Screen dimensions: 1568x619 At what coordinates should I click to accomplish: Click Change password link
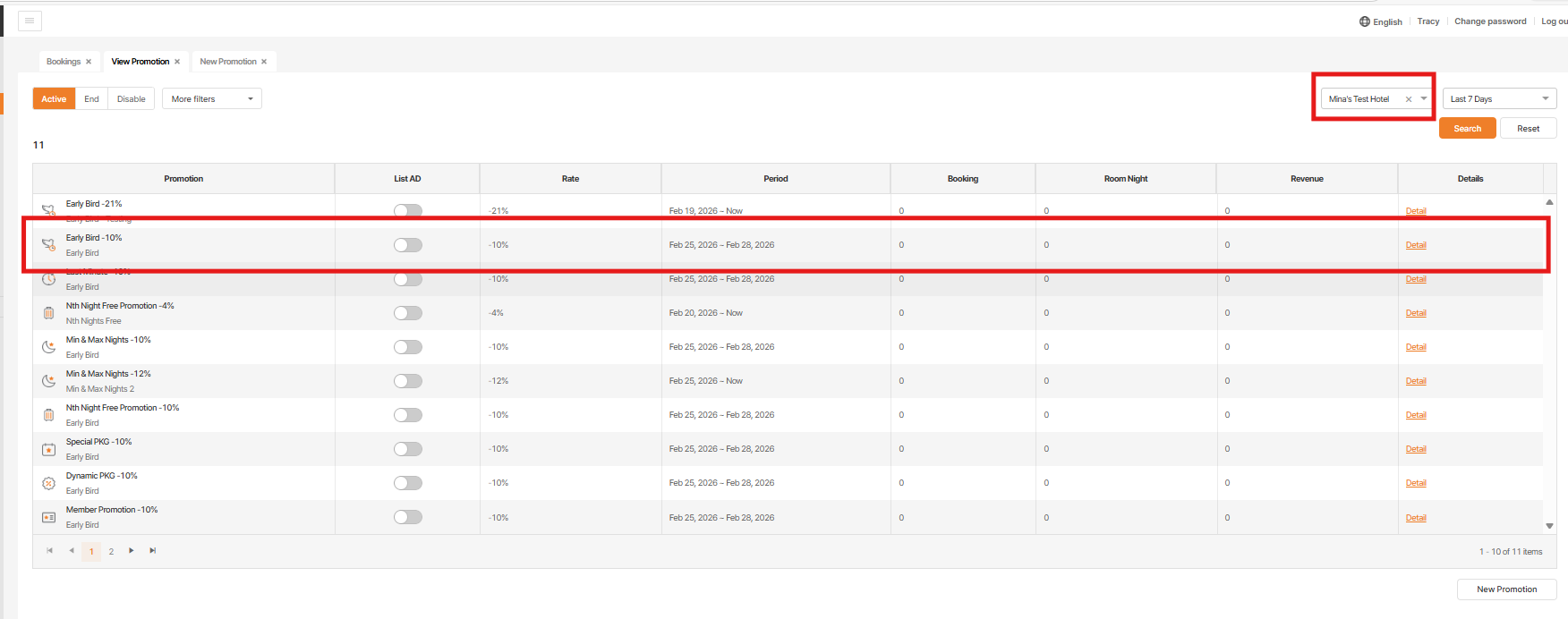(x=1490, y=21)
